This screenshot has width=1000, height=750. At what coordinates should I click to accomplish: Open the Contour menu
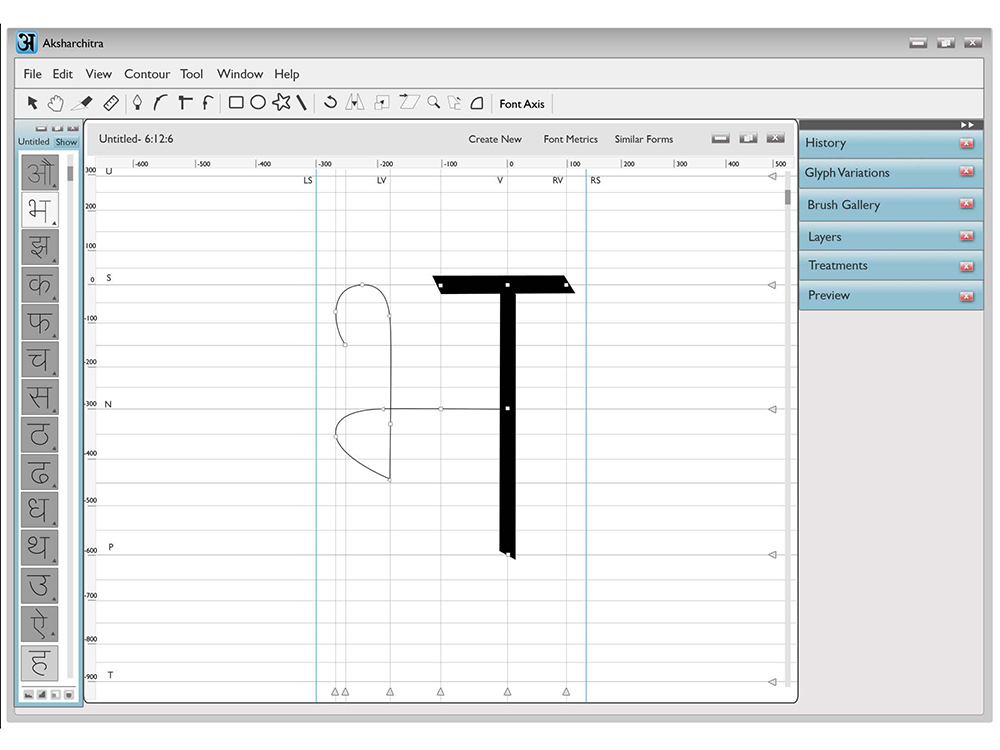(147, 74)
